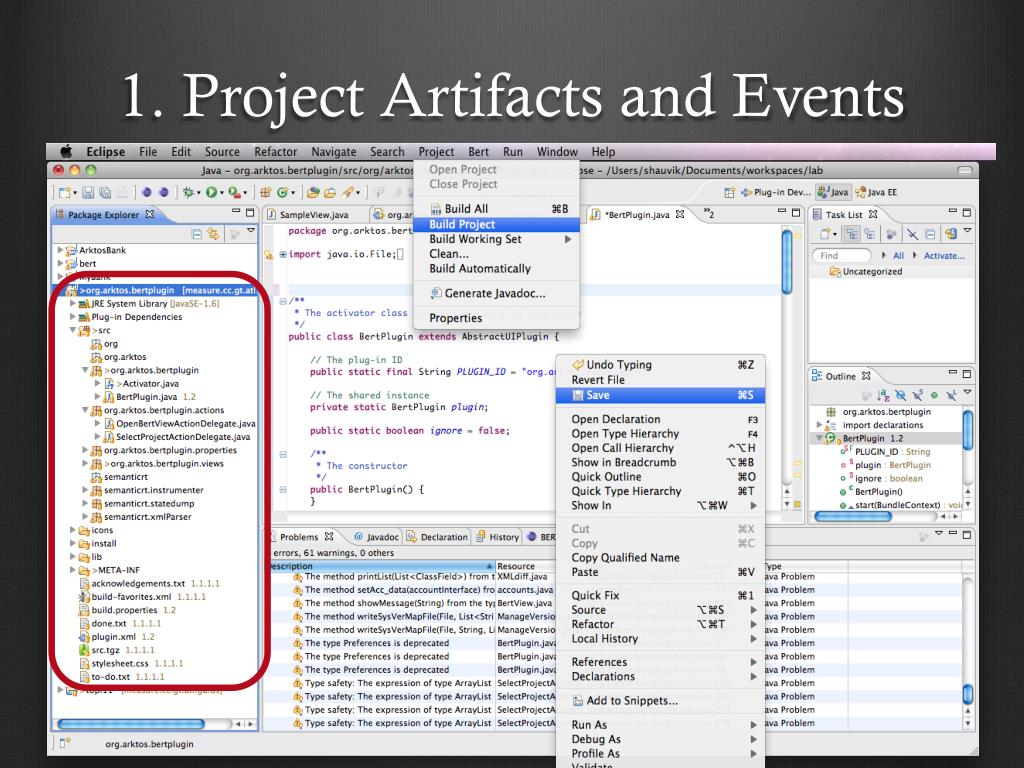Open Task List view menu dropdown arrow
The image size is (1024, 768).
pos(967,230)
